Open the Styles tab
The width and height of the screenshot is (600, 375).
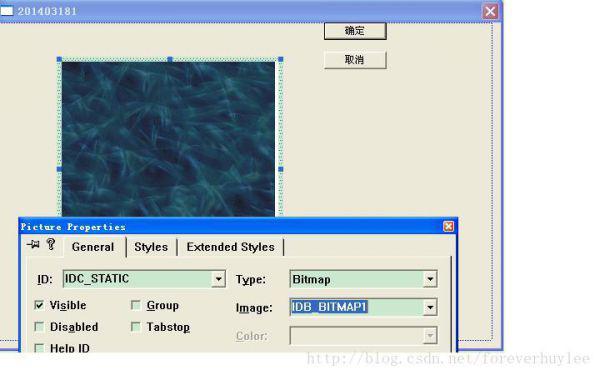pyautogui.click(x=151, y=247)
